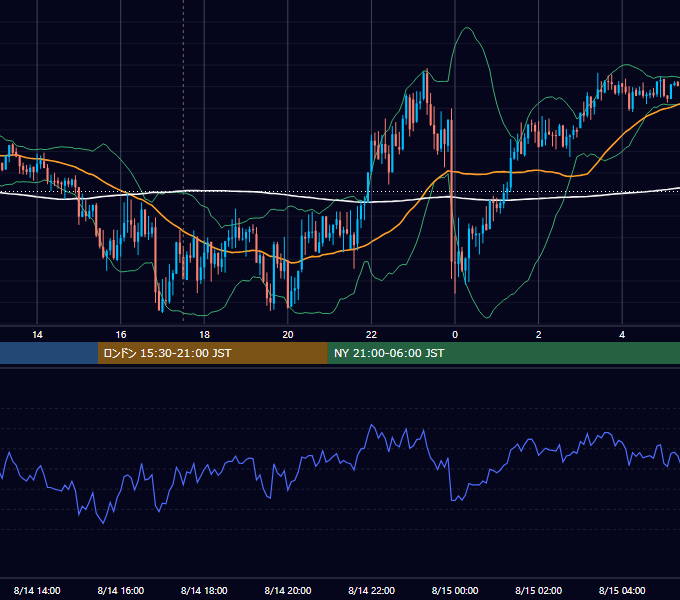Click hour label 0 on price chart axis
The image size is (680, 600).
pyautogui.click(x=455, y=335)
